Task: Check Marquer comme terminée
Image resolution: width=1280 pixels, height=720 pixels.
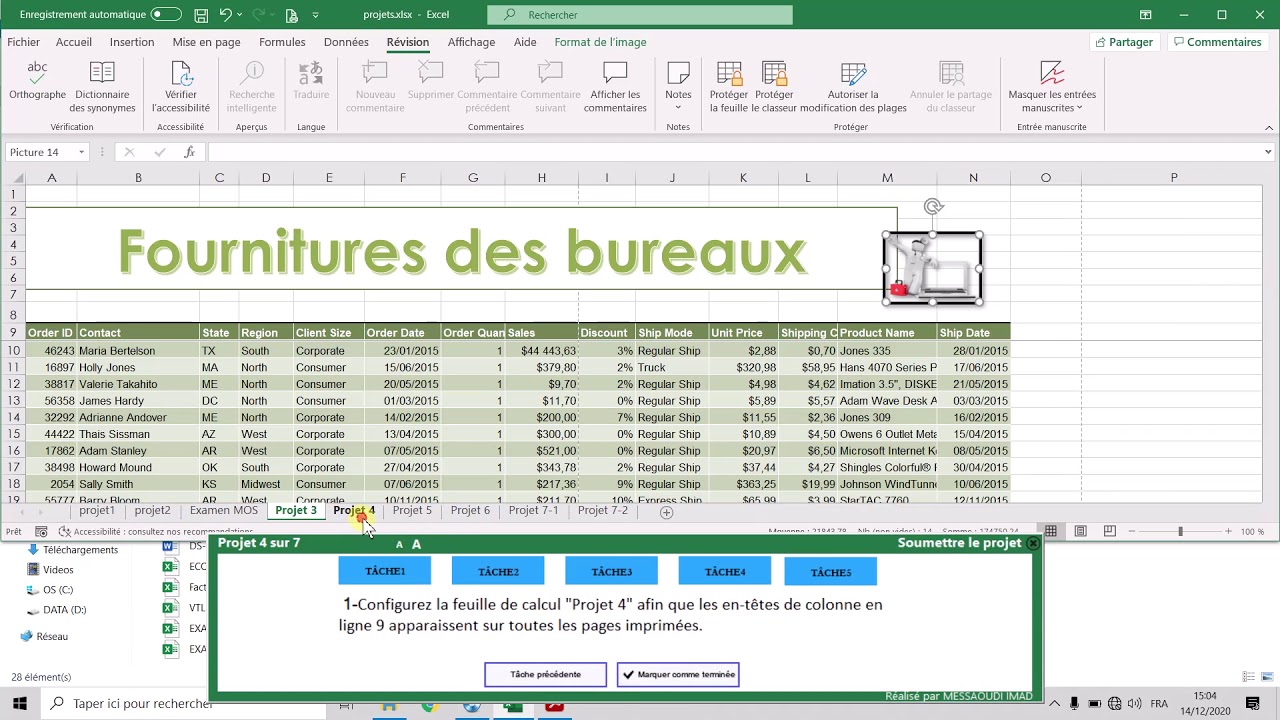Action: click(x=678, y=674)
